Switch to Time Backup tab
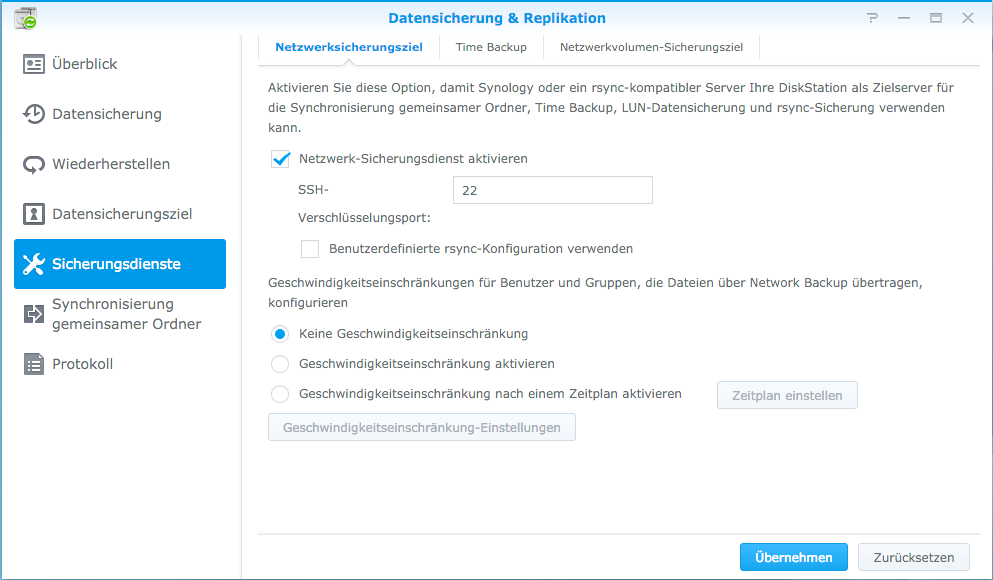 click(x=491, y=47)
